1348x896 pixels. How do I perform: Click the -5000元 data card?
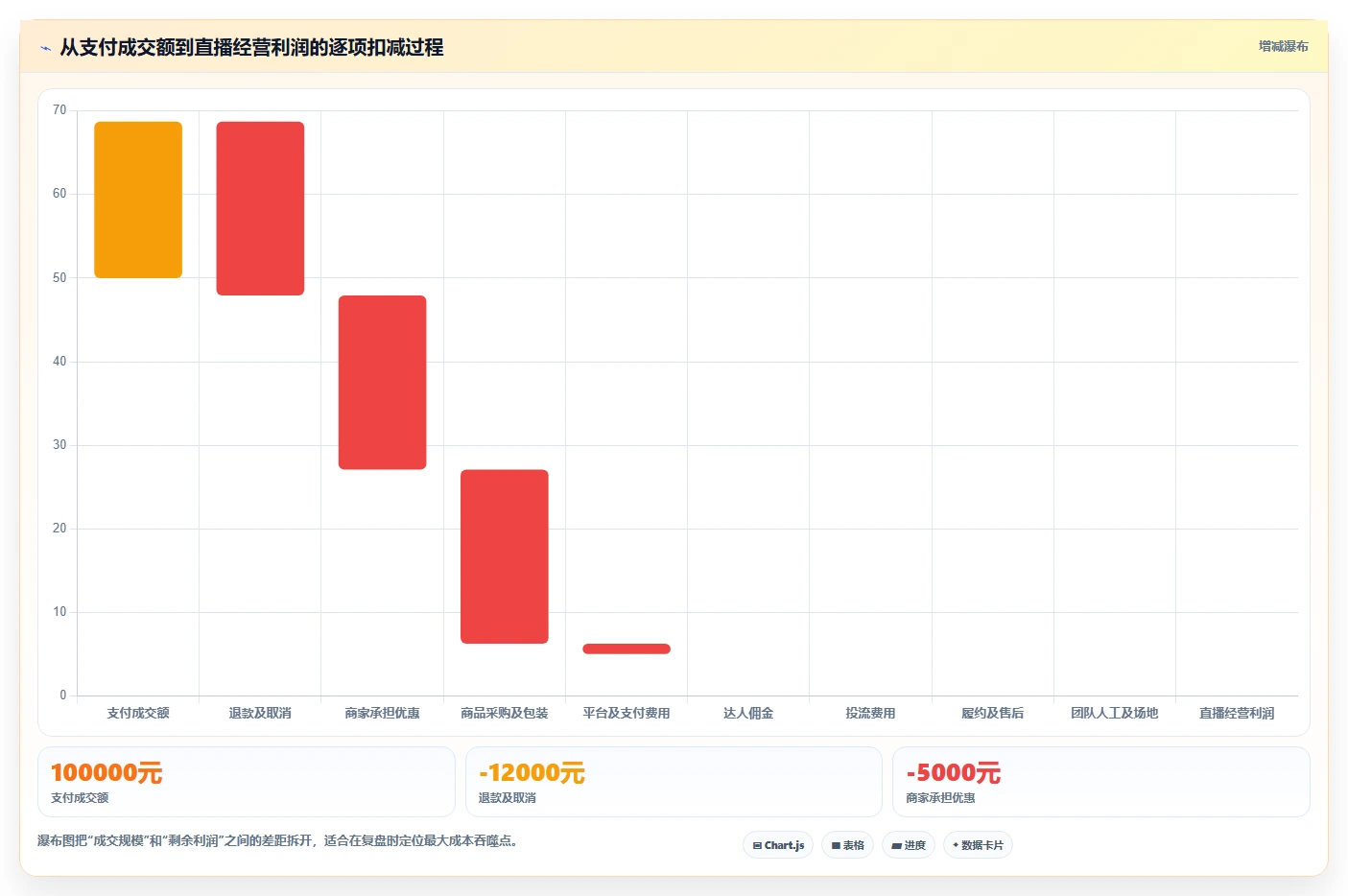[x=1101, y=782]
